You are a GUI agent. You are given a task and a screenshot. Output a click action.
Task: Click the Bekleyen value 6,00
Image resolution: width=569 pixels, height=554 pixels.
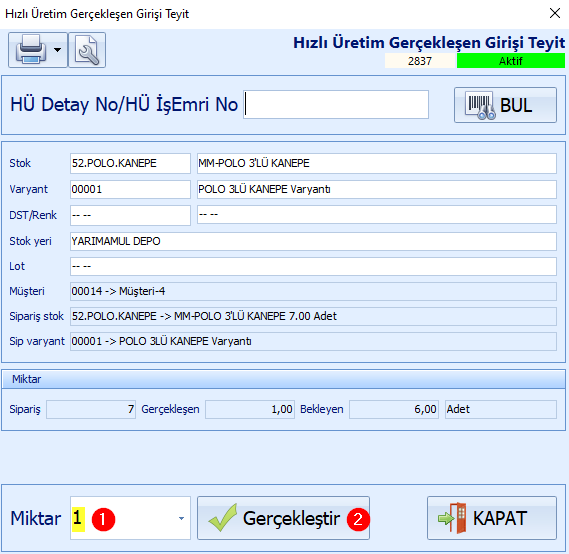coord(394,410)
